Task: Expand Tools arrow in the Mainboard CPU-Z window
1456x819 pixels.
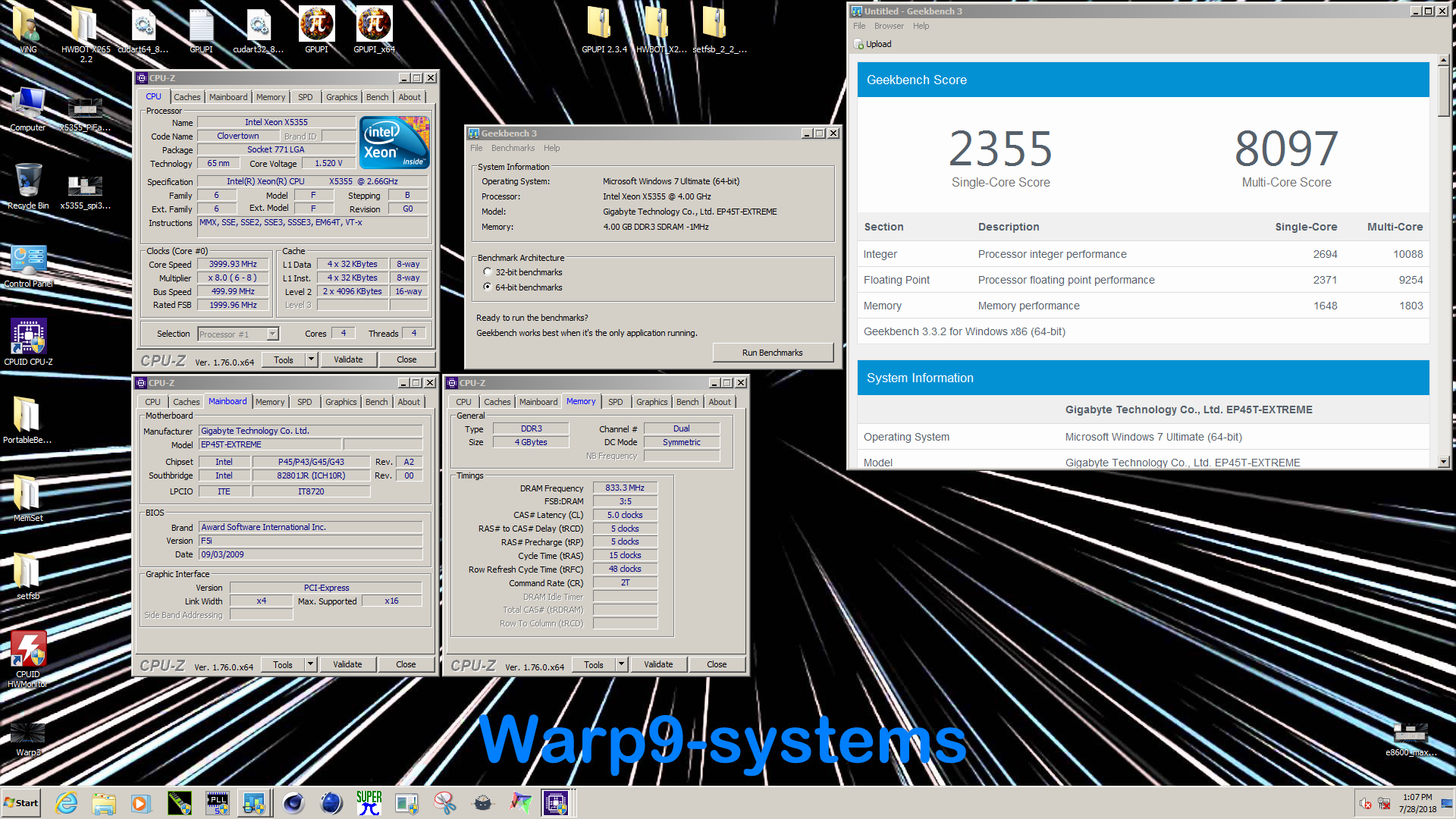Action: (x=310, y=664)
